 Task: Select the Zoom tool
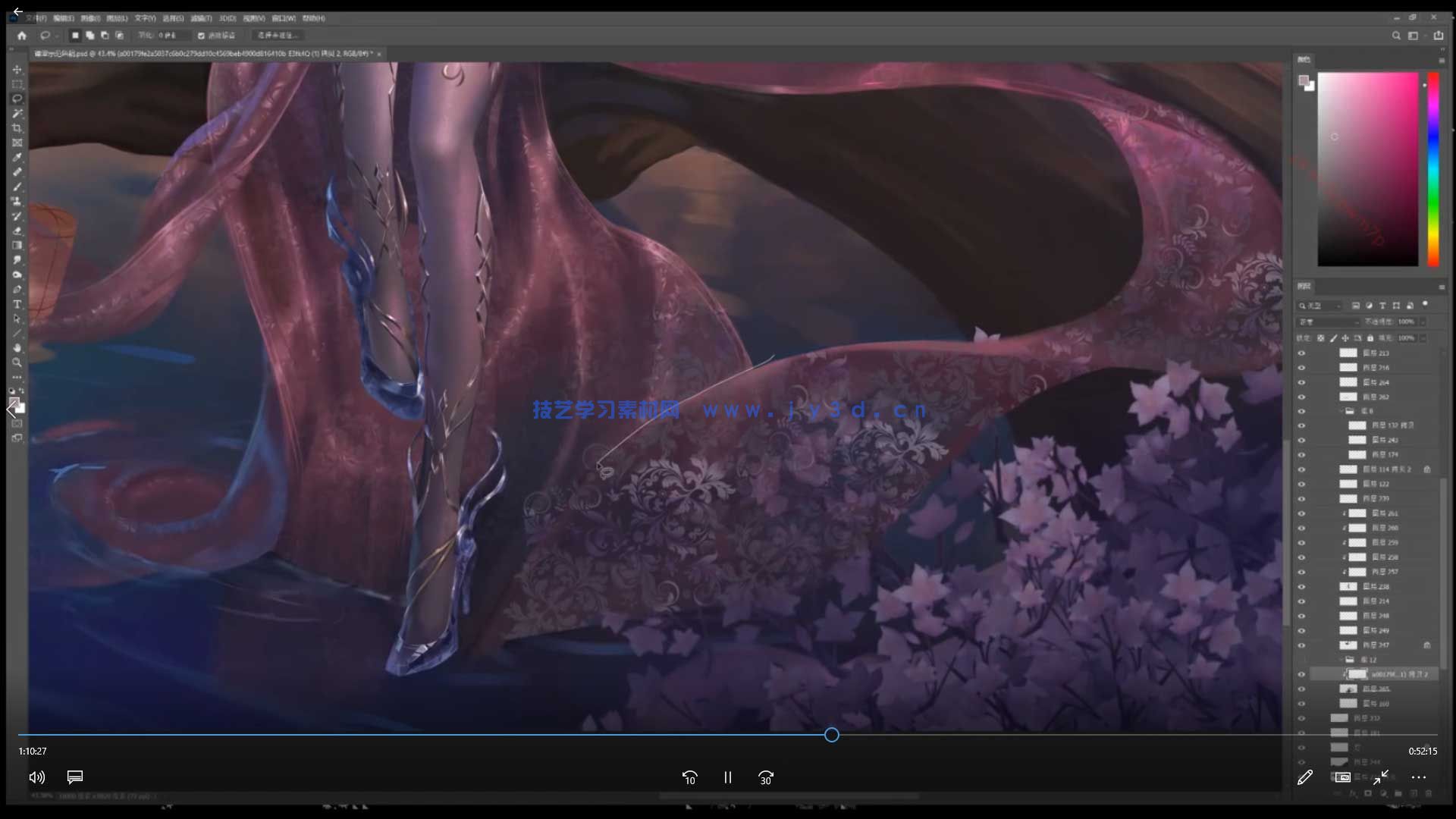17,362
